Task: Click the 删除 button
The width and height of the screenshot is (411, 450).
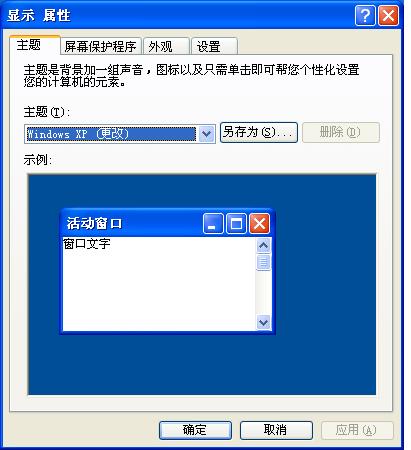Action: [x=341, y=132]
